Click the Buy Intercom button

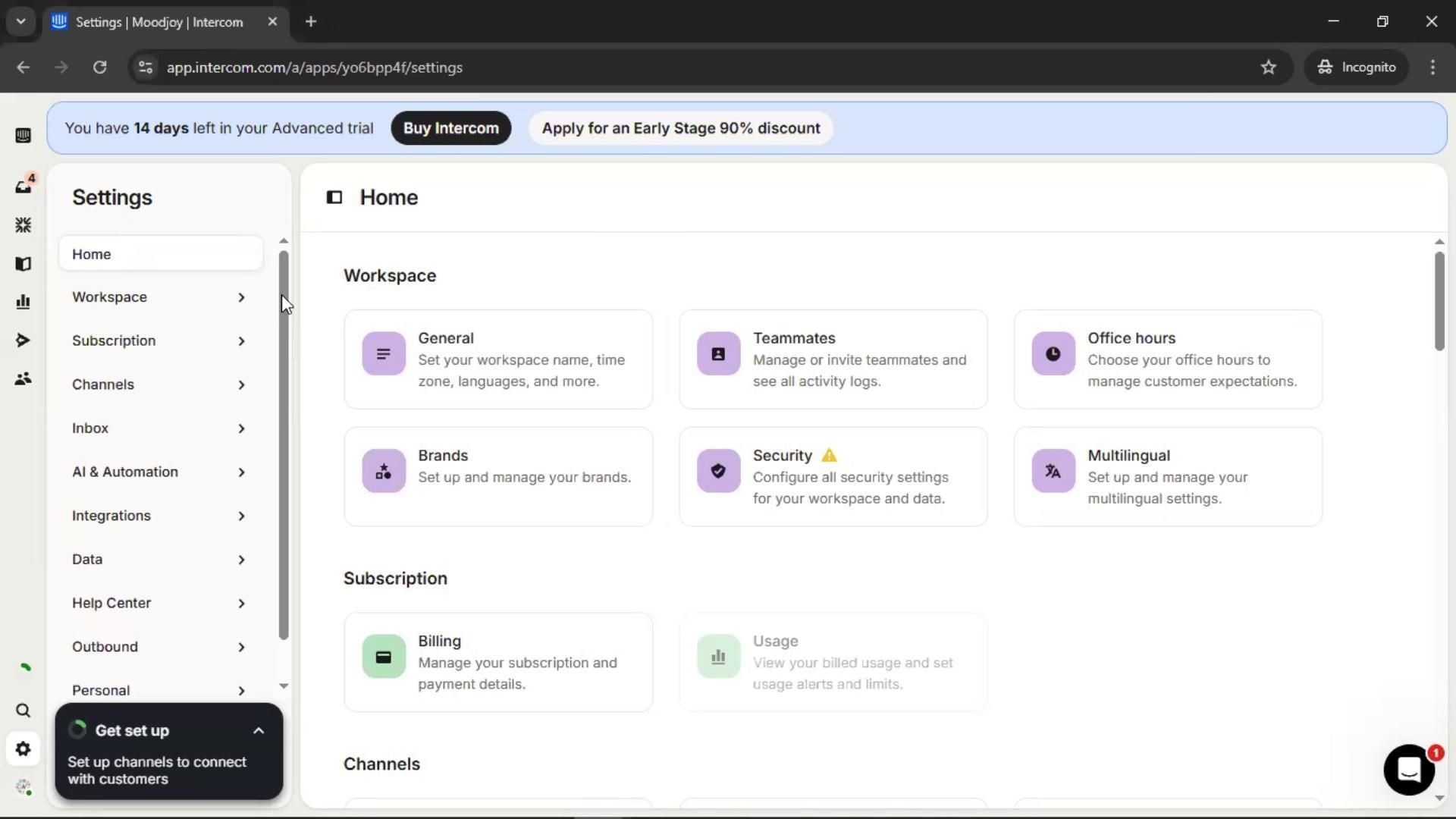tap(451, 128)
